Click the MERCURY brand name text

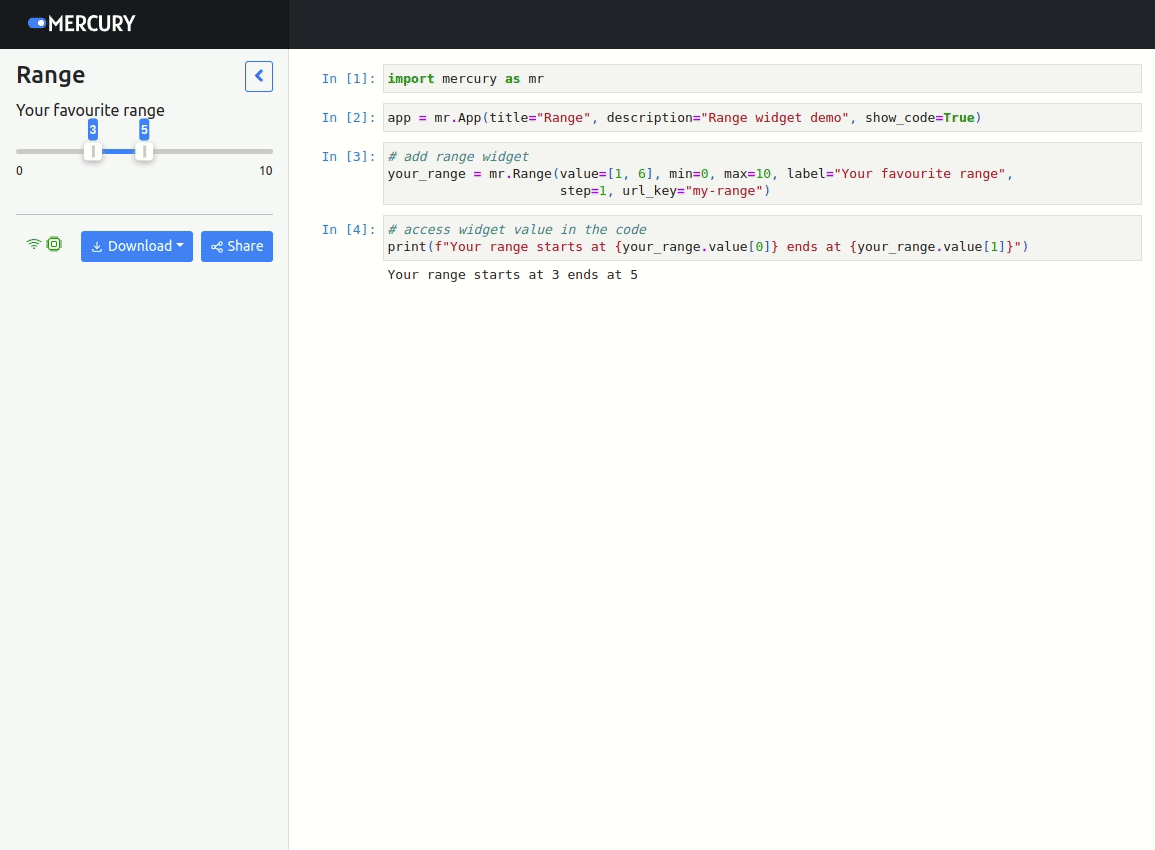(x=92, y=24)
